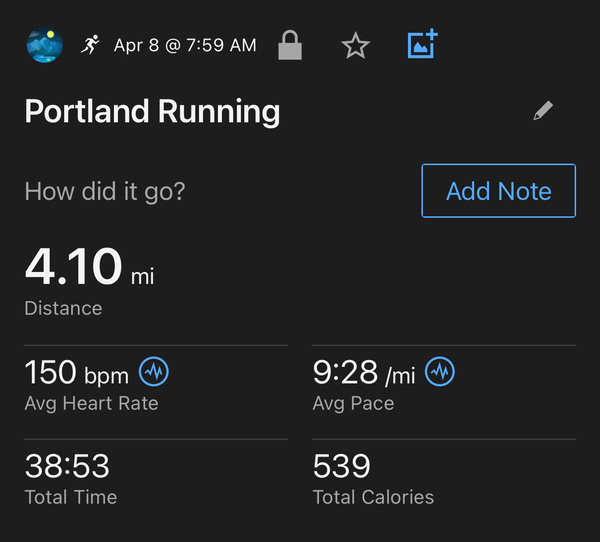Select the 38:53 total time value
The height and width of the screenshot is (542, 600).
click(x=67, y=466)
